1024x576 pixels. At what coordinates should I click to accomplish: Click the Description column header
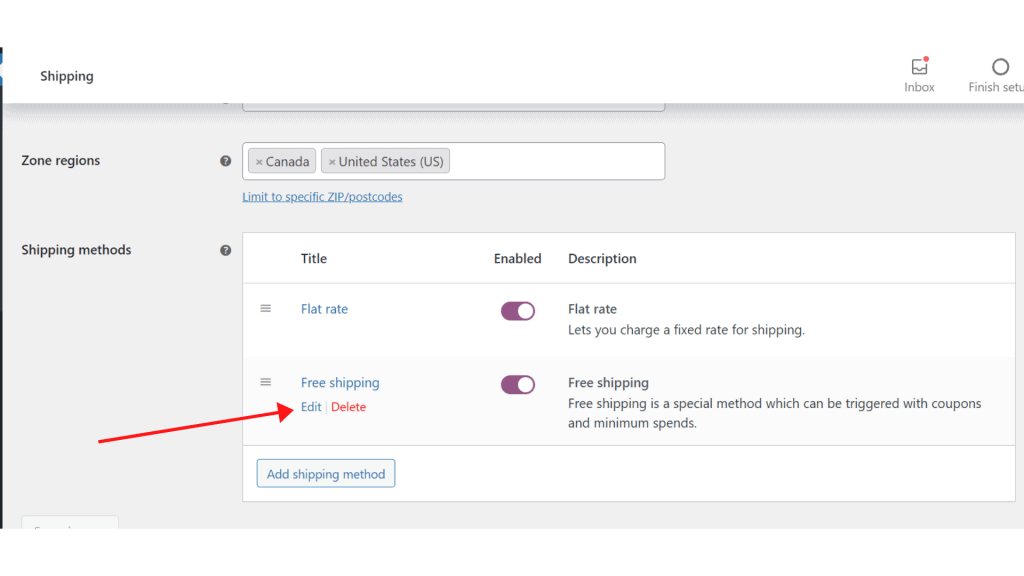tap(602, 259)
